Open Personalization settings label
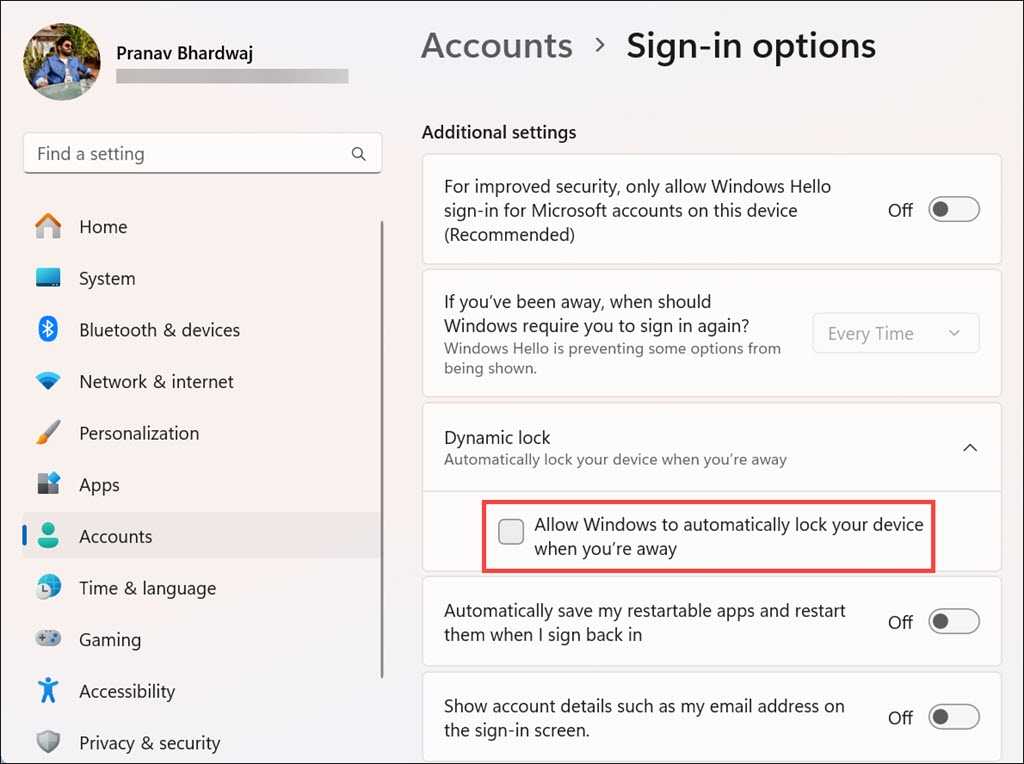Screen dimensions: 1024x764 pos(139,433)
